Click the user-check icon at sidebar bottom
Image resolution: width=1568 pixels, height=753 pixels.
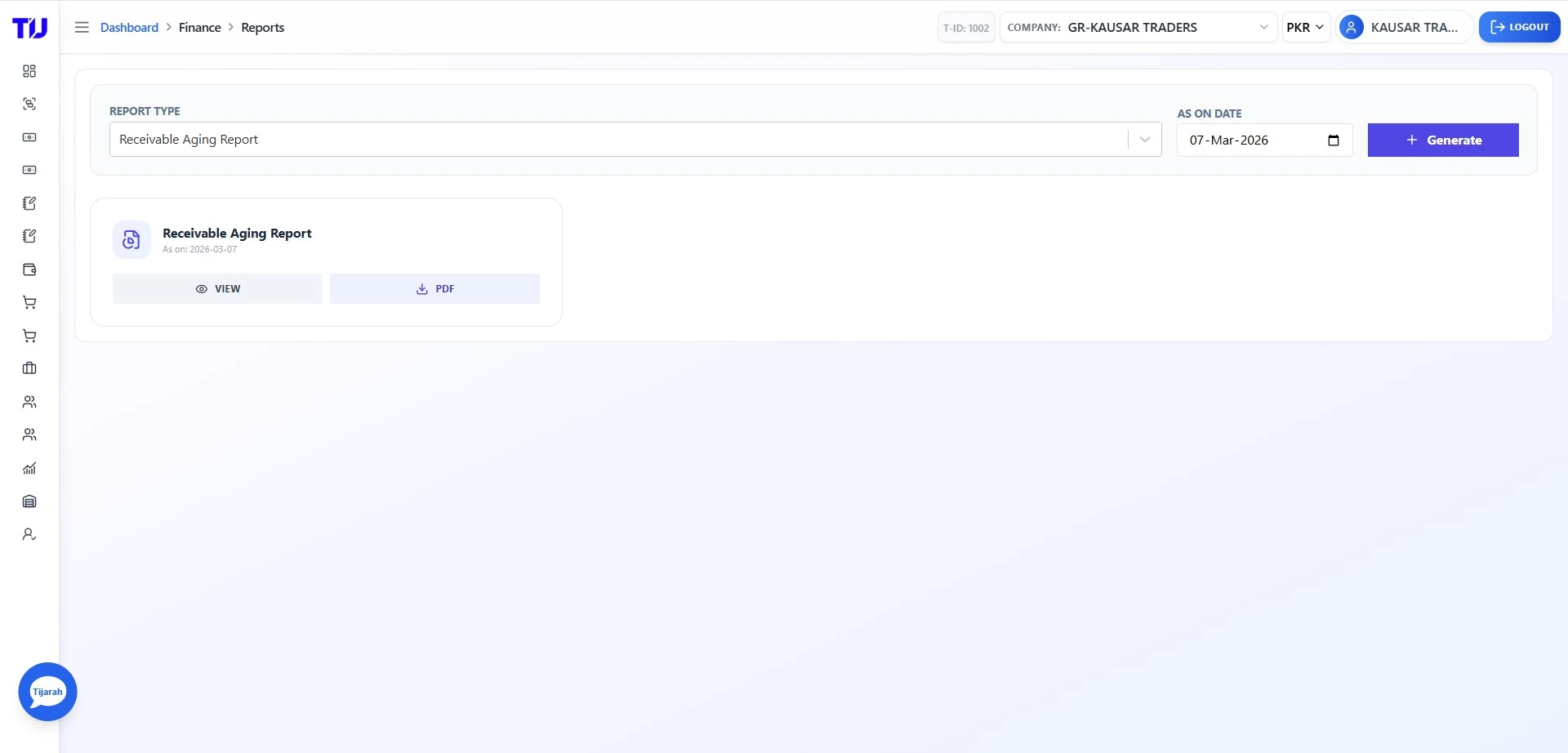point(29,534)
